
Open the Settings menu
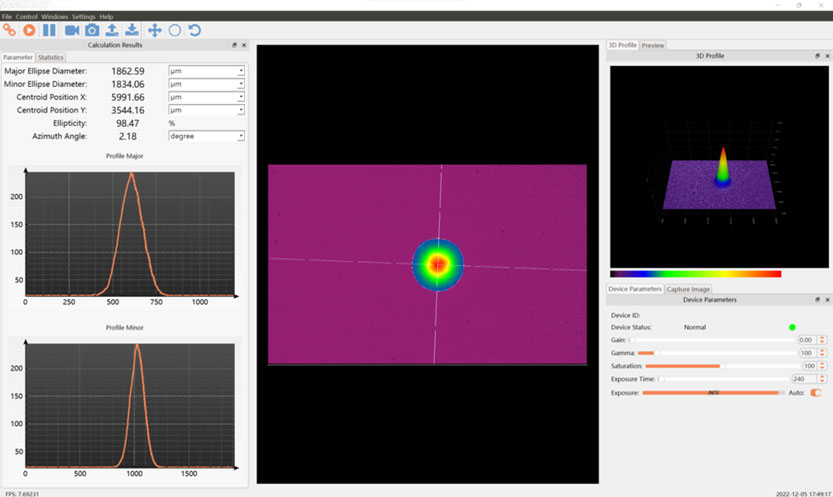click(84, 17)
